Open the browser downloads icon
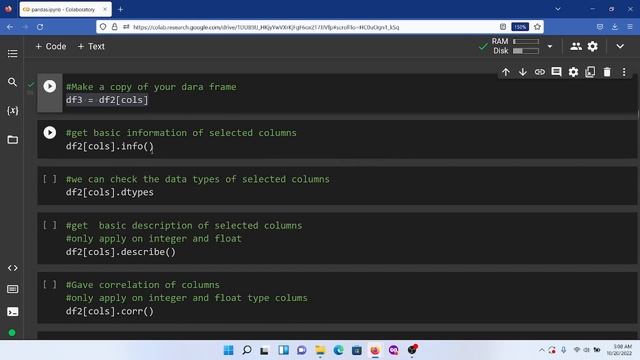This screenshot has width=640, height=360. (x=615, y=27)
